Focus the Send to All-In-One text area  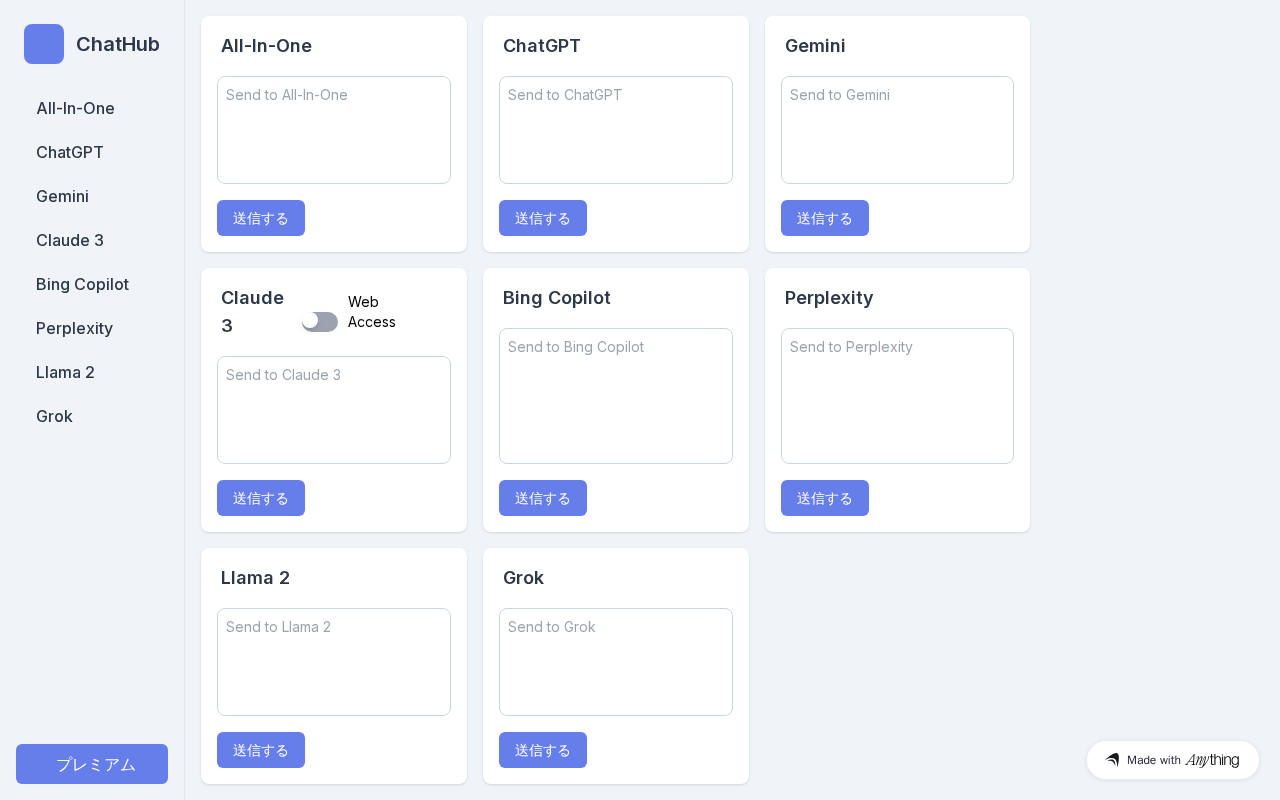[x=334, y=130]
